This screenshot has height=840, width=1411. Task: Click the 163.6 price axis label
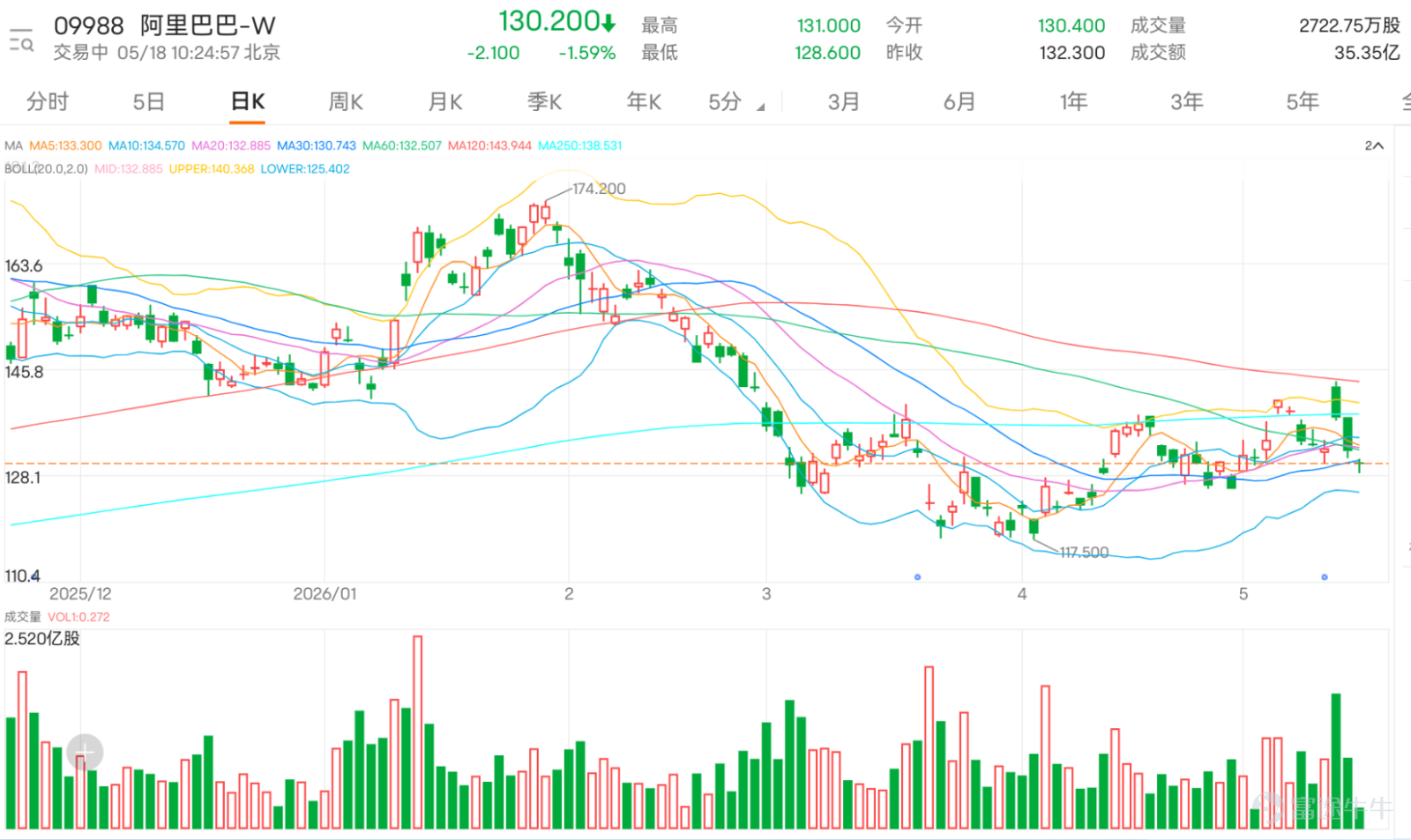point(24,265)
